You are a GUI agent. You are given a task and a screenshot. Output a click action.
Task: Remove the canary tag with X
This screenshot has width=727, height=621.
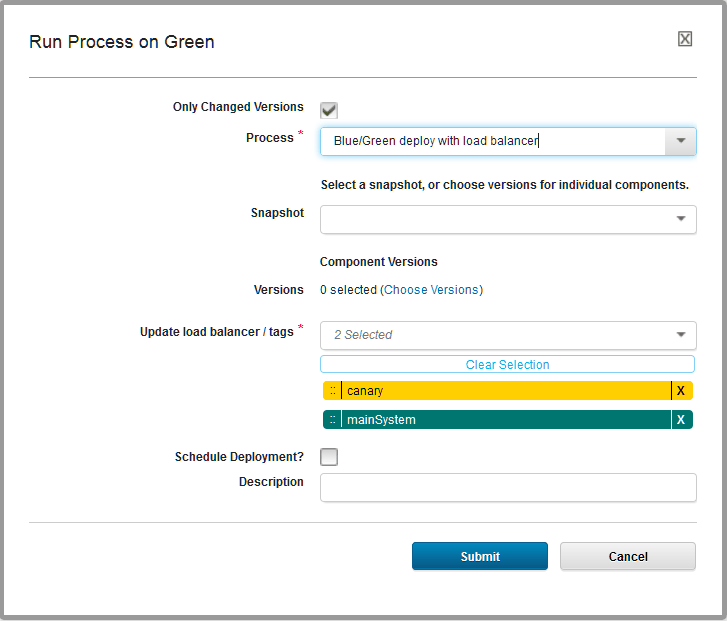681,391
